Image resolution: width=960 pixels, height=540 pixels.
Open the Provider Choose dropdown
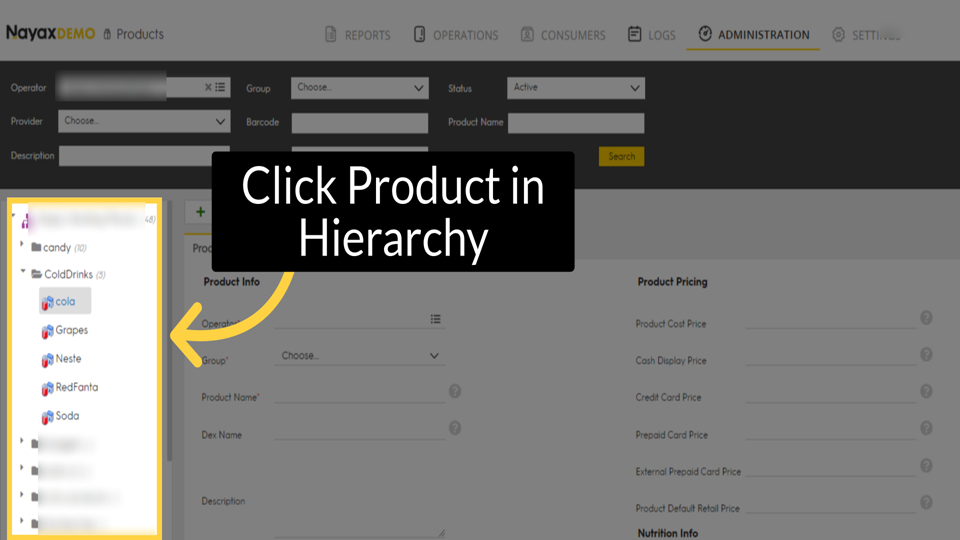[144, 121]
